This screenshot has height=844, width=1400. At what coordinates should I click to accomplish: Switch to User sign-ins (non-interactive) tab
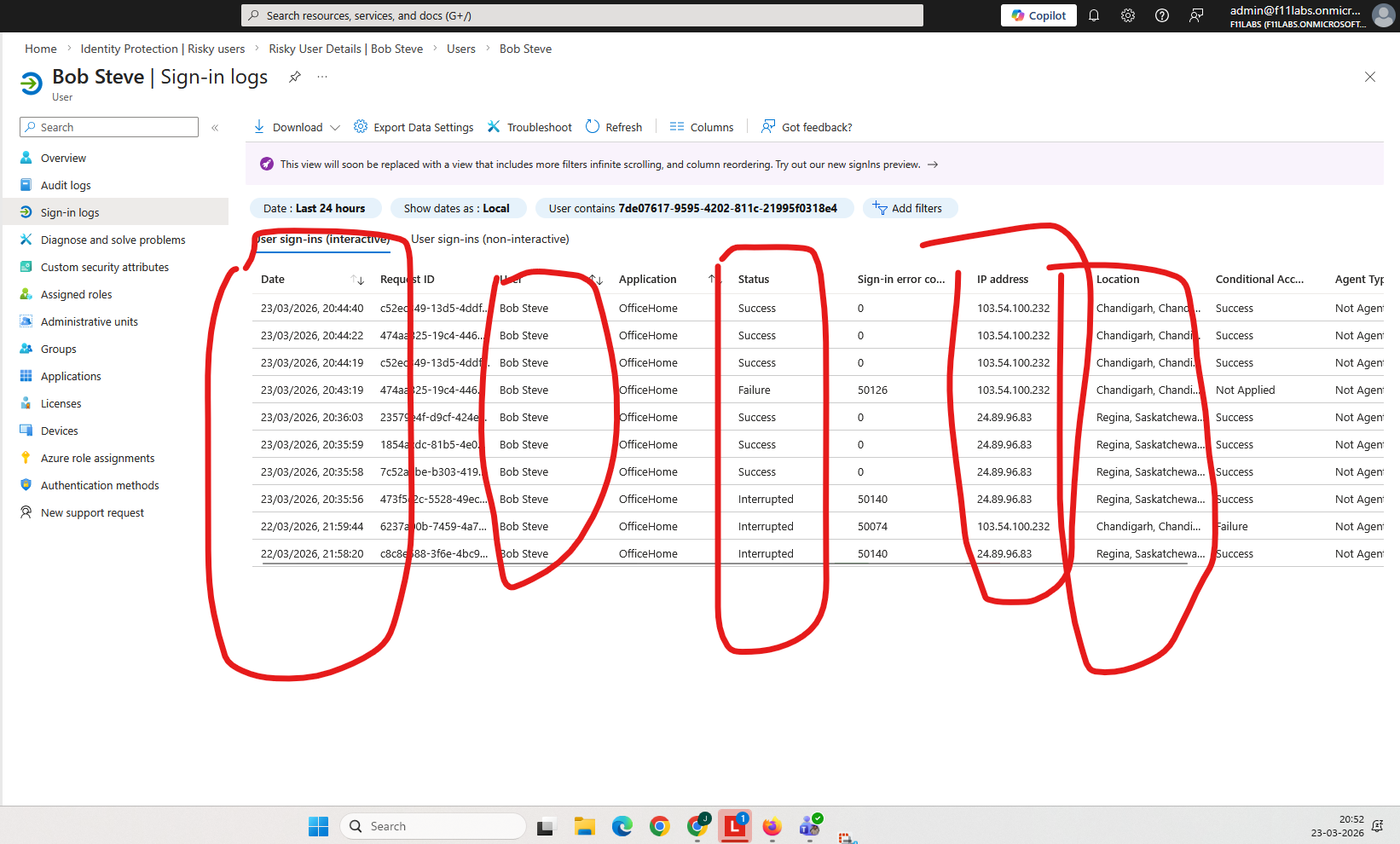point(490,239)
